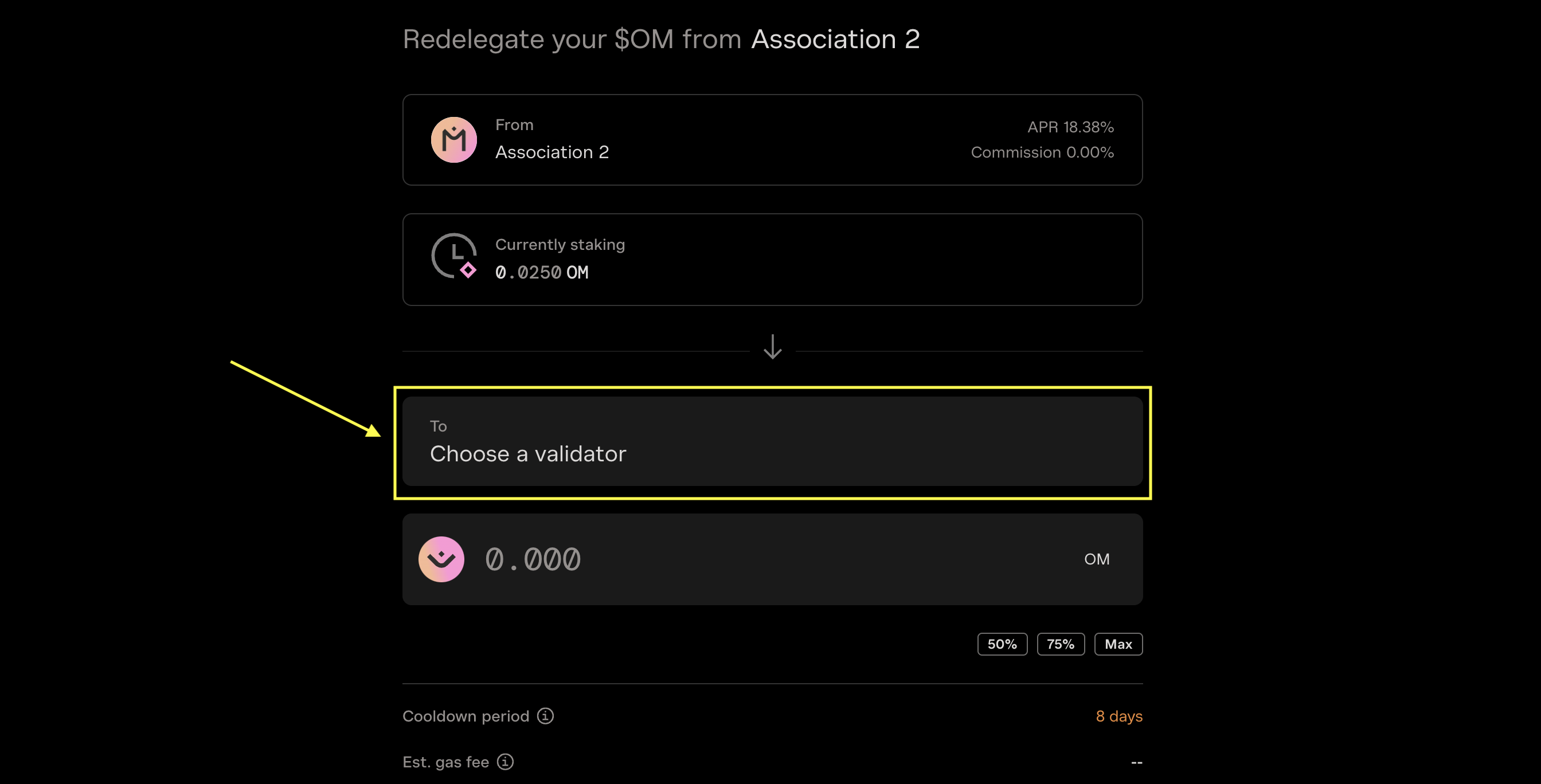
Task: Click the Commission 0.00% label
Action: pos(1042,152)
